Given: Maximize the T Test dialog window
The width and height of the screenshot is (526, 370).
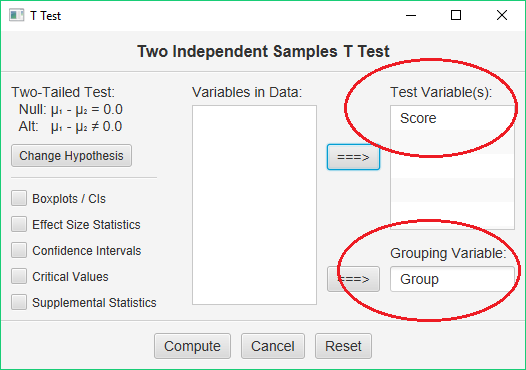Looking at the screenshot, I should click(x=456, y=15).
